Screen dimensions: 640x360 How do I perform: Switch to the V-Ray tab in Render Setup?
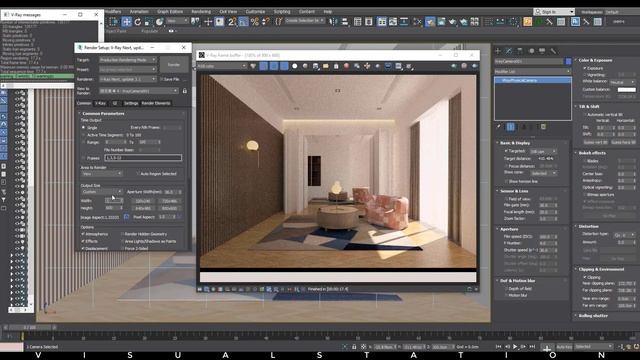tap(100, 103)
